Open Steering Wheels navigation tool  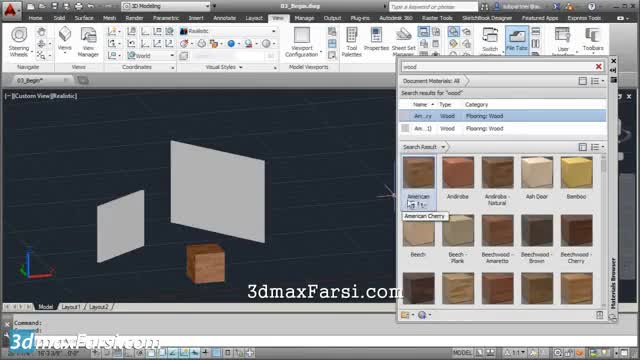19,42
